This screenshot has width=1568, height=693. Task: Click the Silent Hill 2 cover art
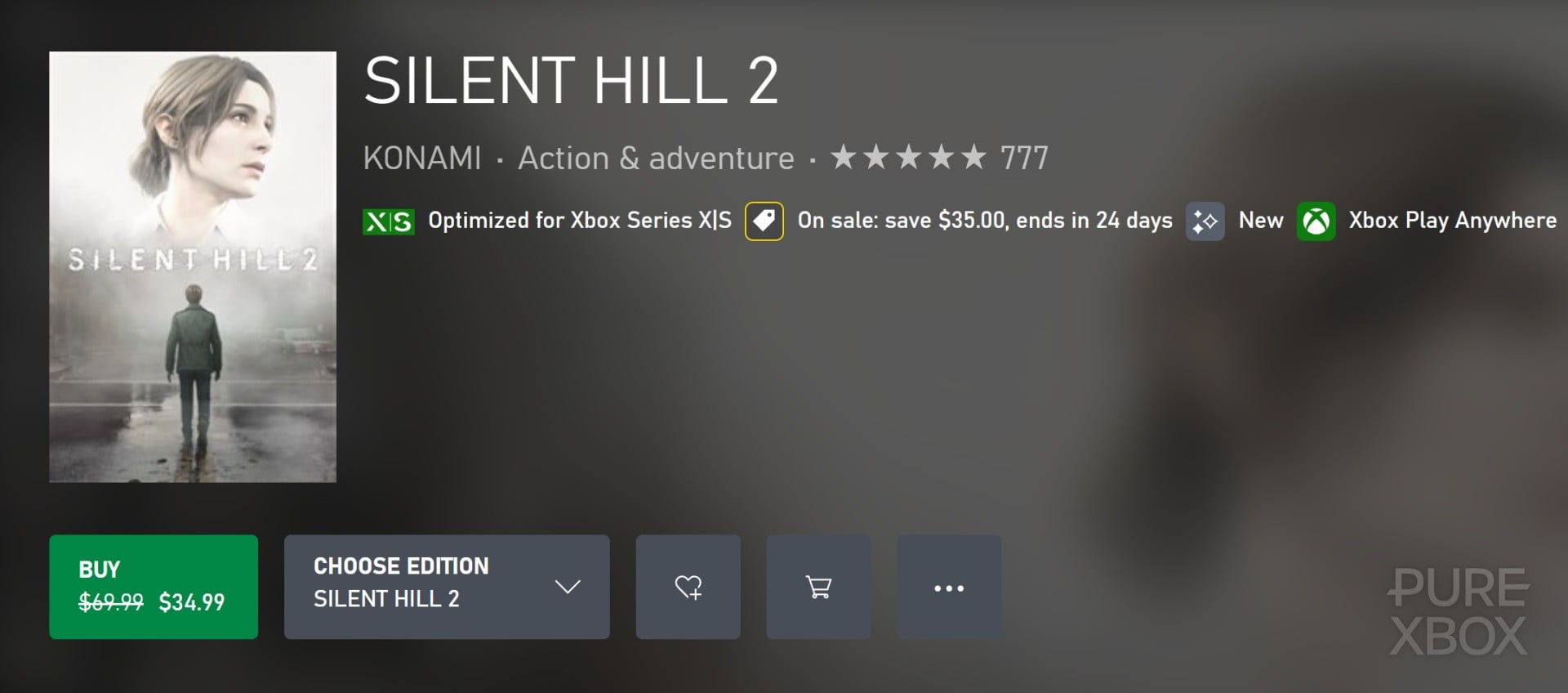(x=193, y=266)
